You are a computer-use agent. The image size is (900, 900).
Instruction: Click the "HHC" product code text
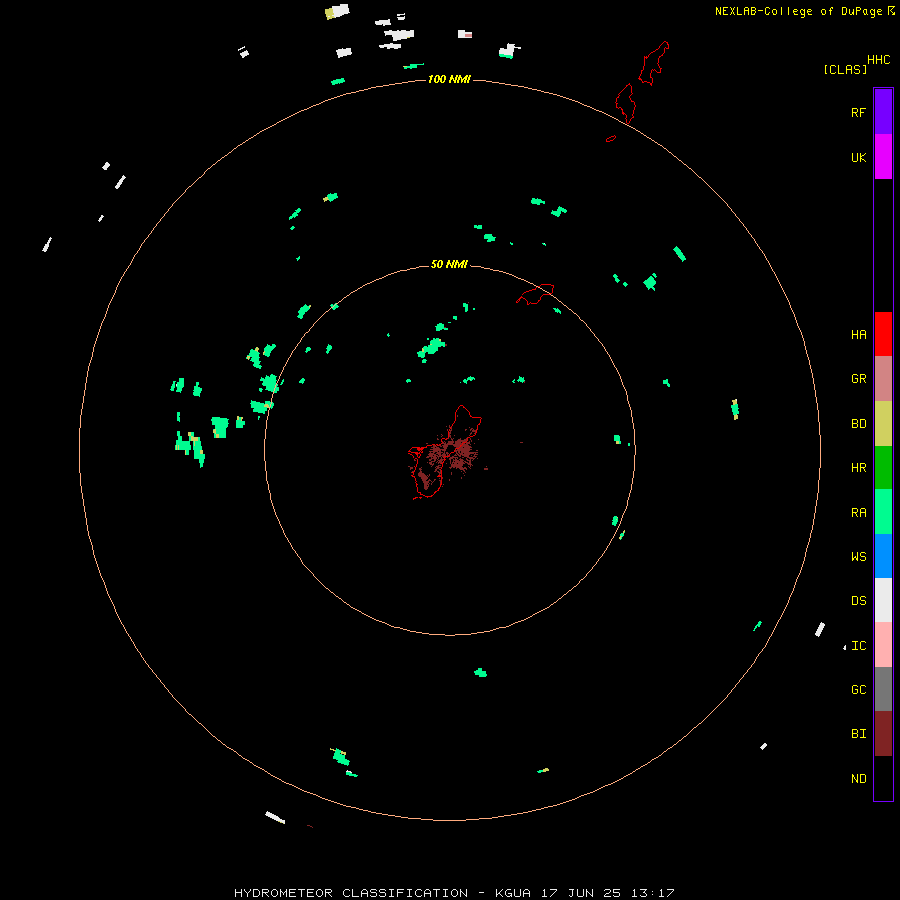[x=878, y=60]
